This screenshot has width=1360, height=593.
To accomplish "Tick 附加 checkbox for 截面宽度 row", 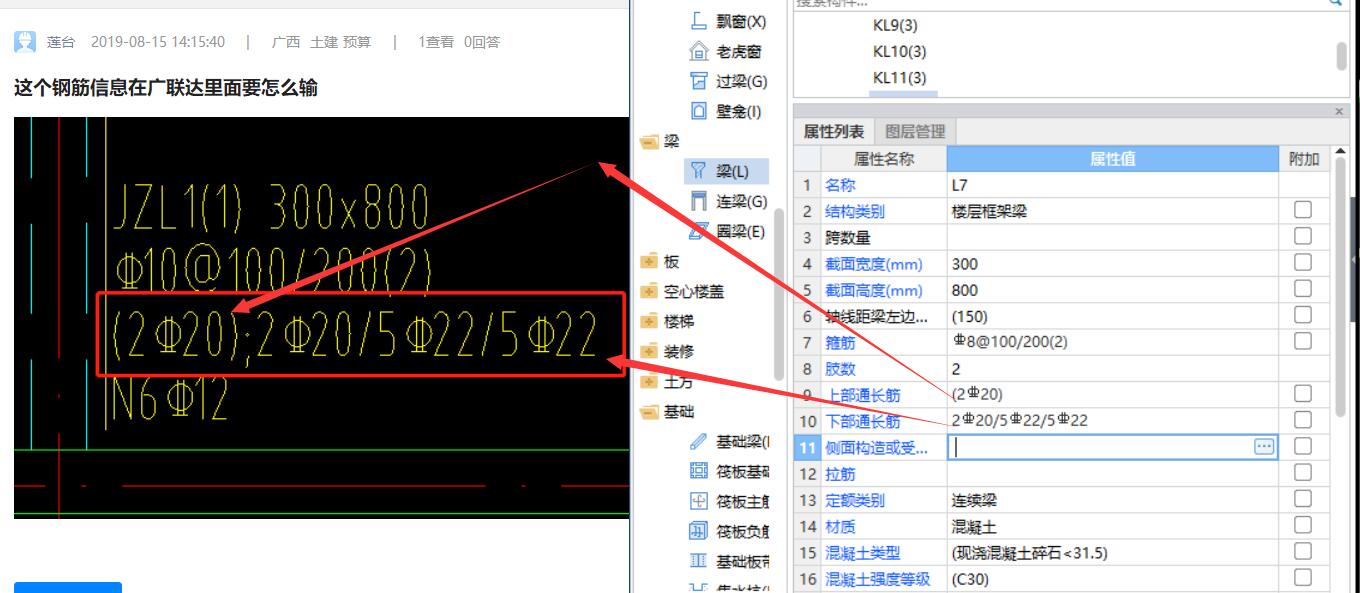I will 1303,262.
